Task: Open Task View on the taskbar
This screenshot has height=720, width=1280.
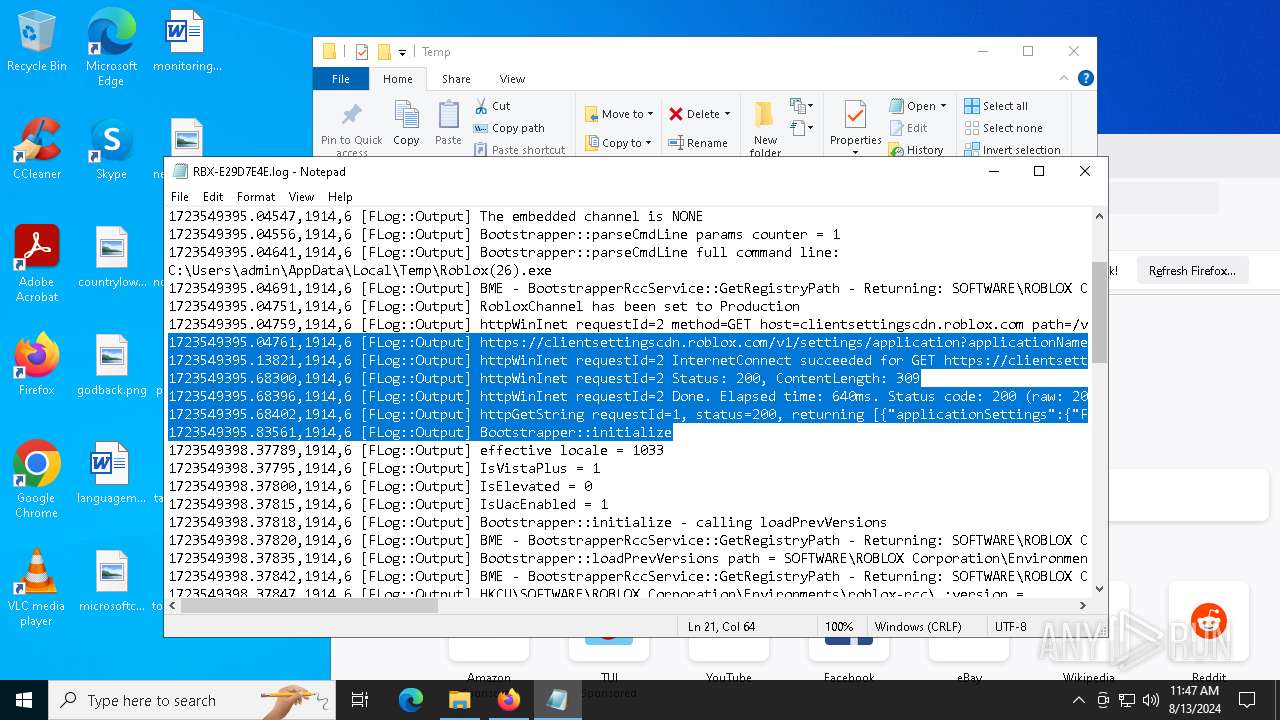Action: click(x=360, y=700)
